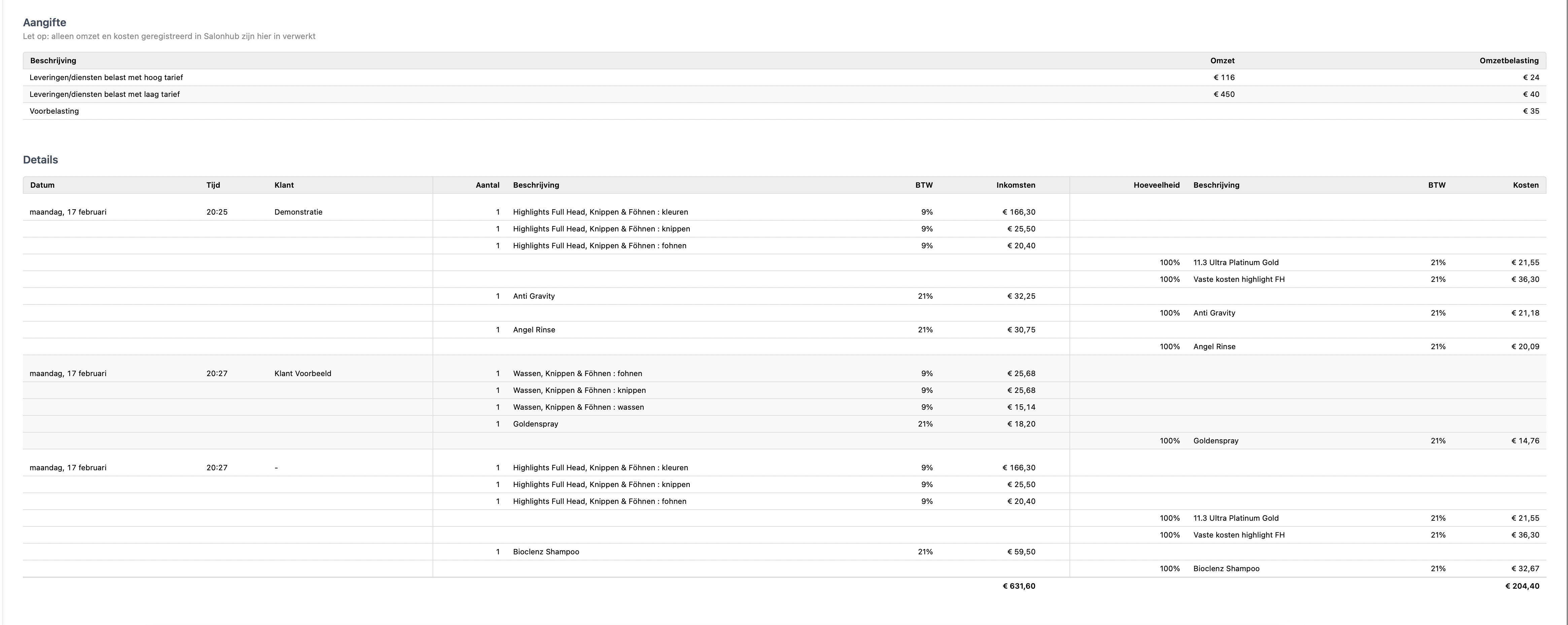Select the laag tarief row

pyautogui.click(x=104, y=94)
